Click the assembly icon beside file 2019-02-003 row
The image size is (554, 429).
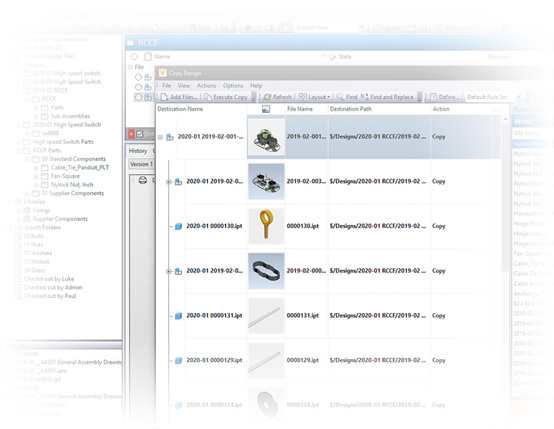coord(178,182)
